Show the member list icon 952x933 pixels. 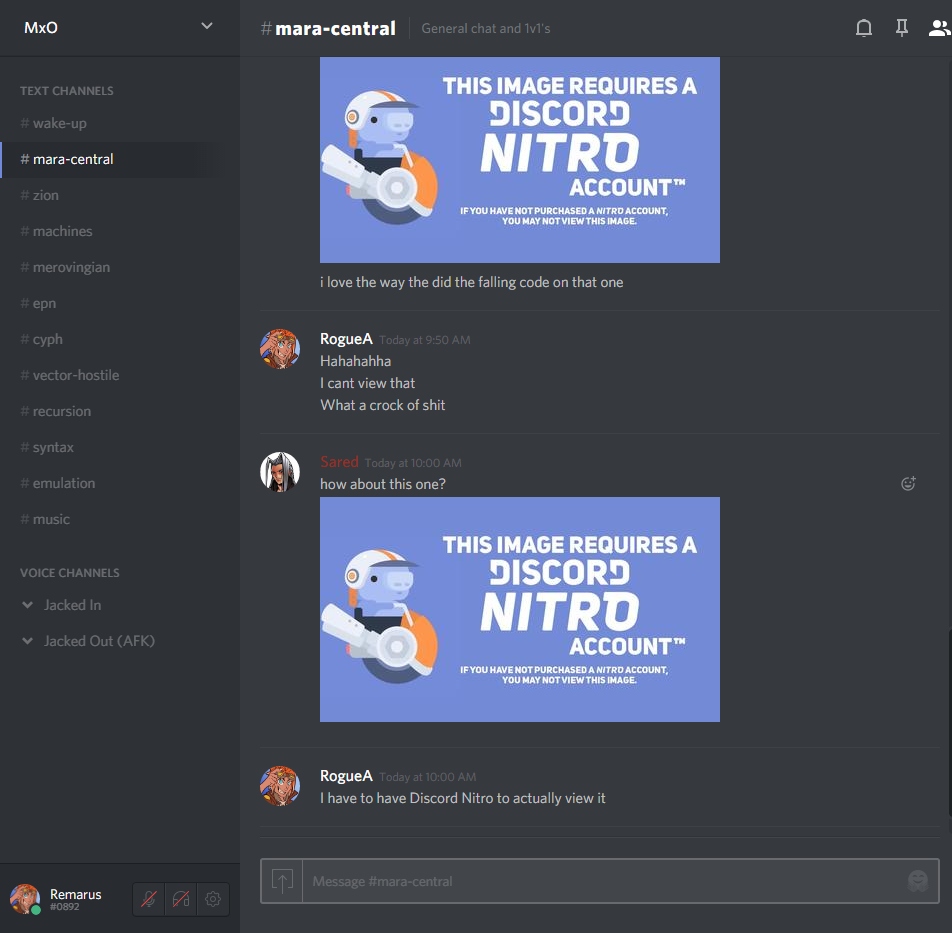tap(938, 29)
